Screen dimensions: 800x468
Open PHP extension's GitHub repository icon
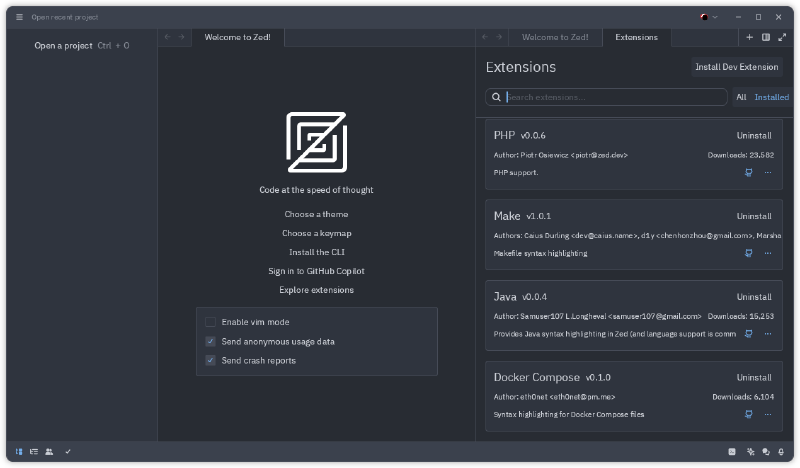pos(748,172)
